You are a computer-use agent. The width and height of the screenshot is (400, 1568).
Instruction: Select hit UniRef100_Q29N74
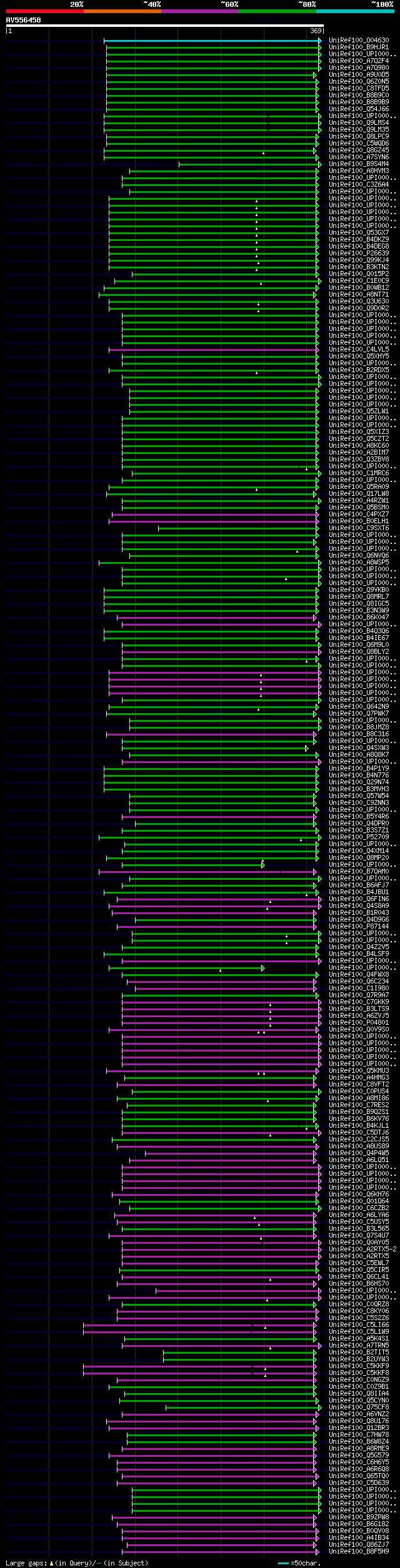click(359, 782)
